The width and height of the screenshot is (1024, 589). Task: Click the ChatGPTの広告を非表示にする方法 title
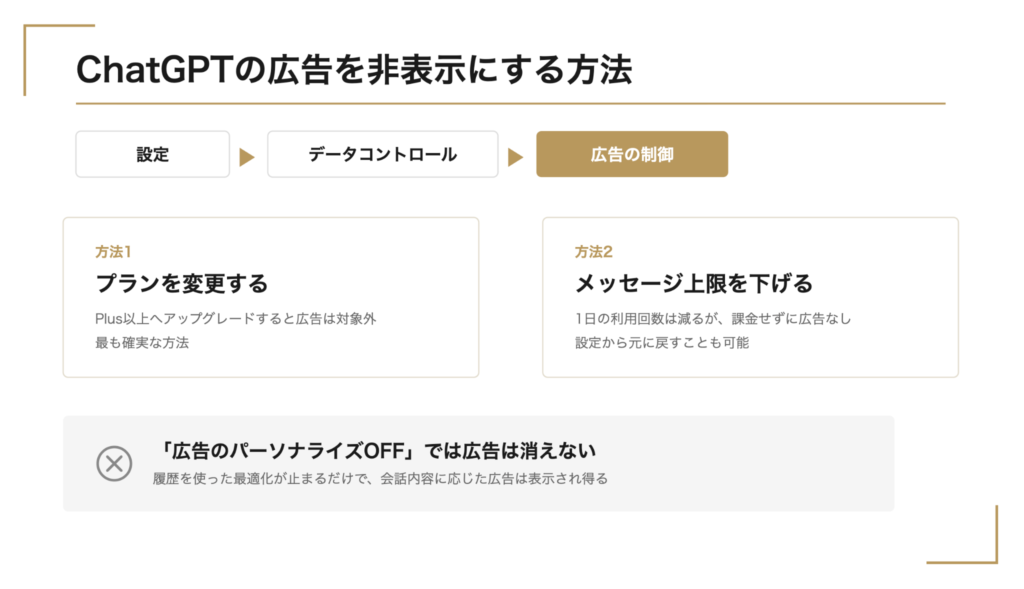click(x=355, y=69)
